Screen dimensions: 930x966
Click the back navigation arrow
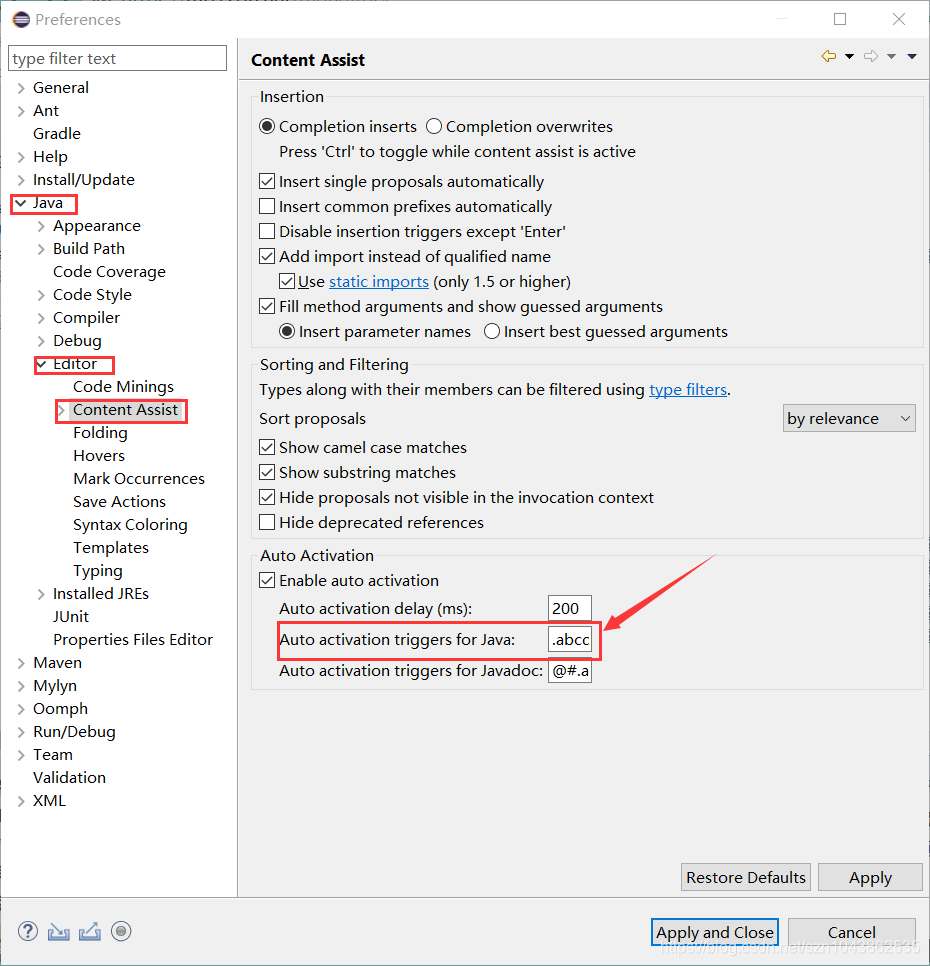pos(828,56)
